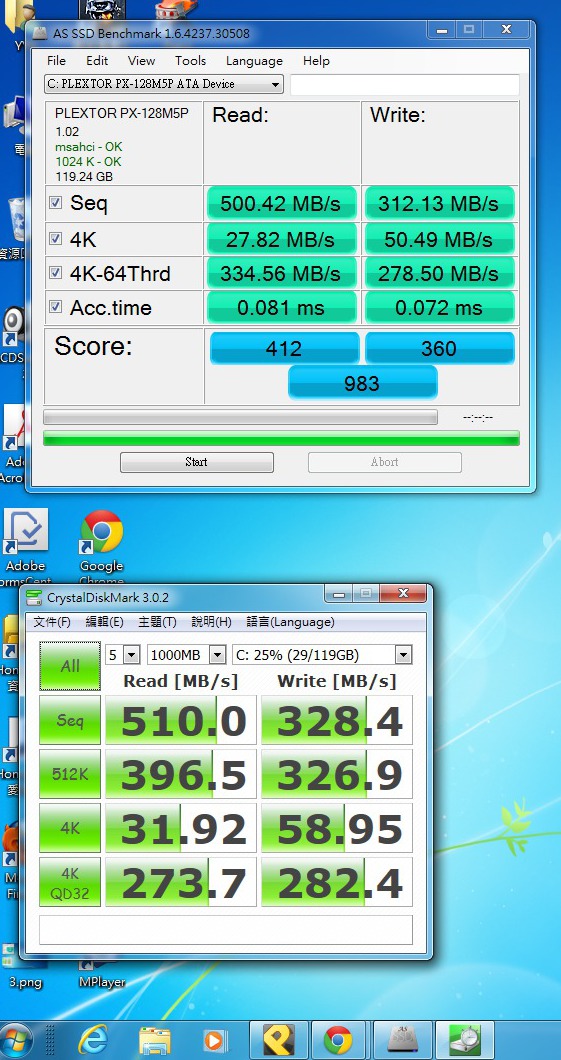
Task: Open AS SSD File menu
Action: point(57,61)
